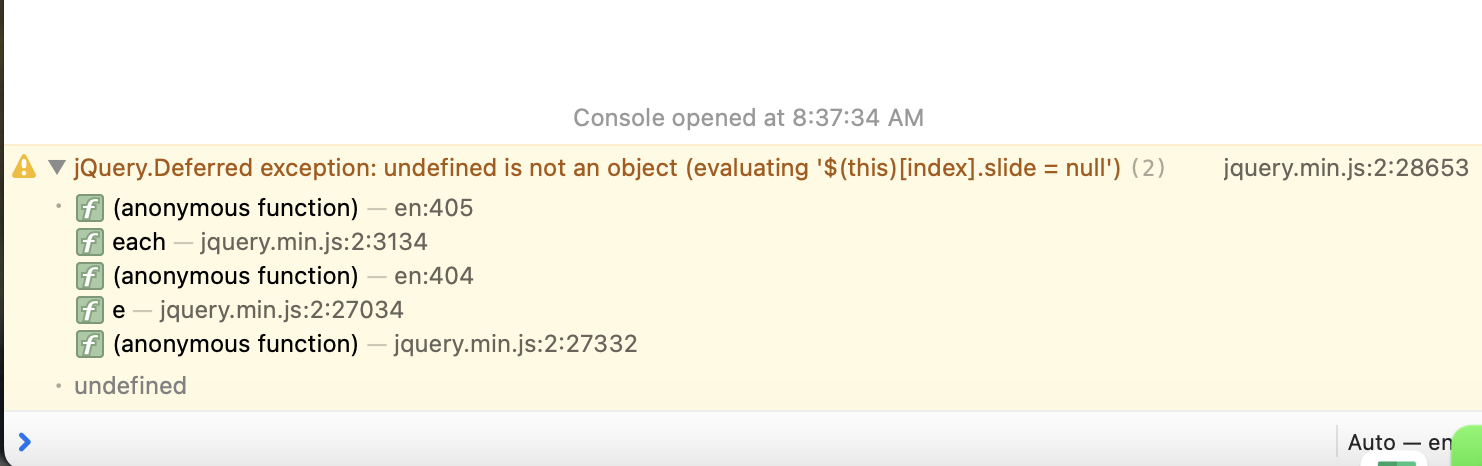Jump to jquery.min.js:2:3134 source location
This screenshot has height=466, width=1482.
point(313,242)
